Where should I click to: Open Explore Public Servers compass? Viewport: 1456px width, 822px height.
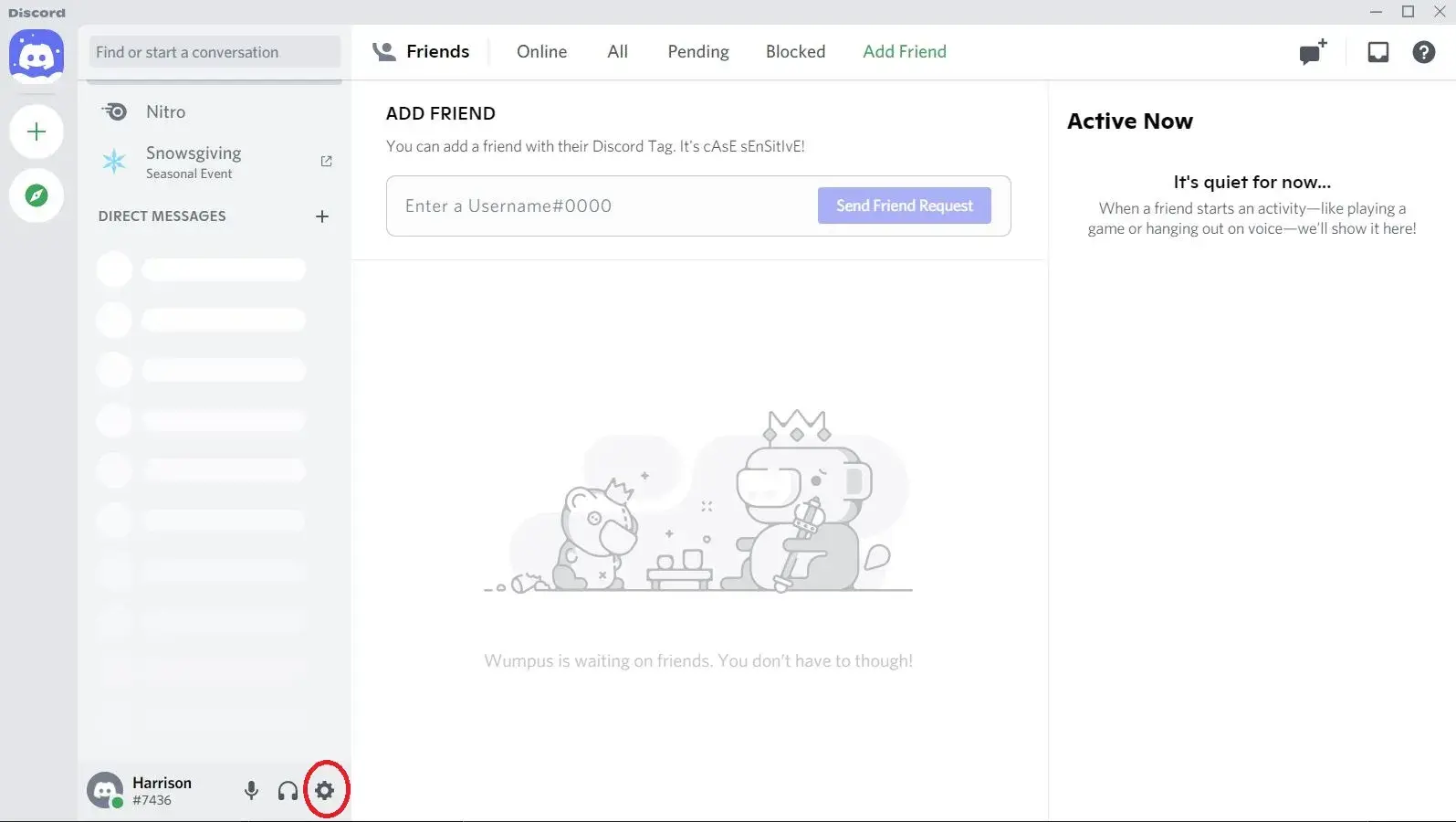pyautogui.click(x=37, y=195)
